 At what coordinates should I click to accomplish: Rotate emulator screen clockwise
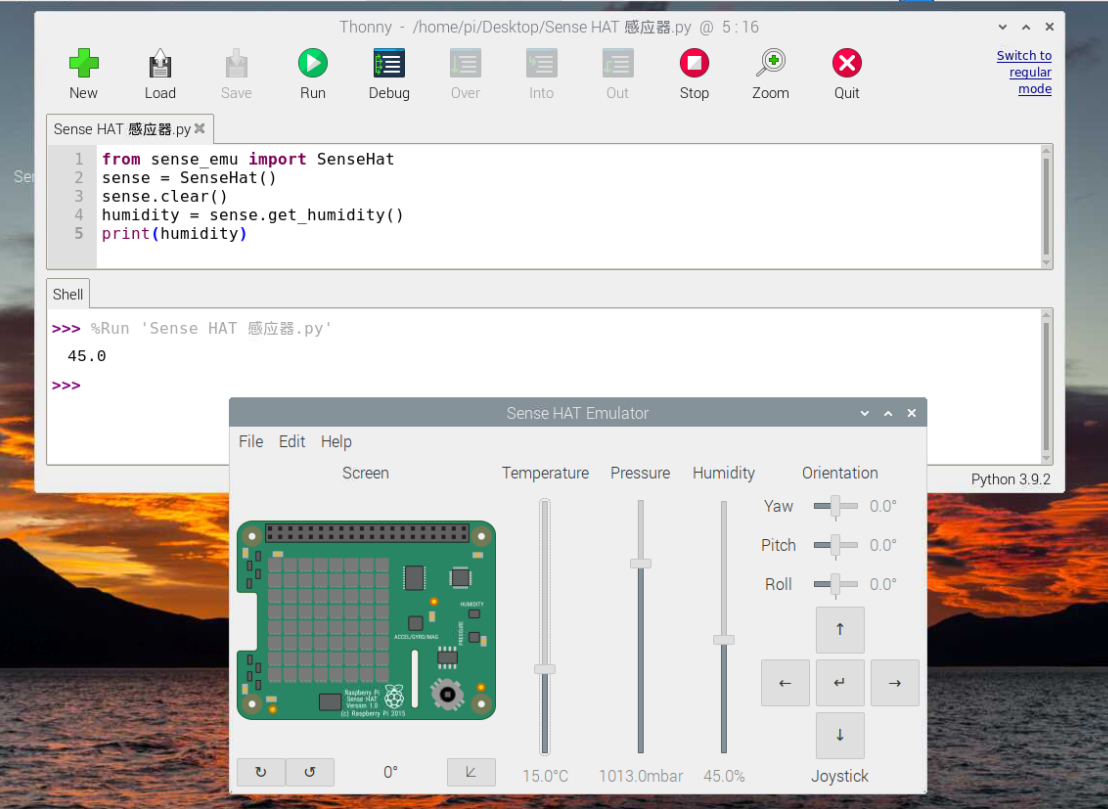(261, 772)
